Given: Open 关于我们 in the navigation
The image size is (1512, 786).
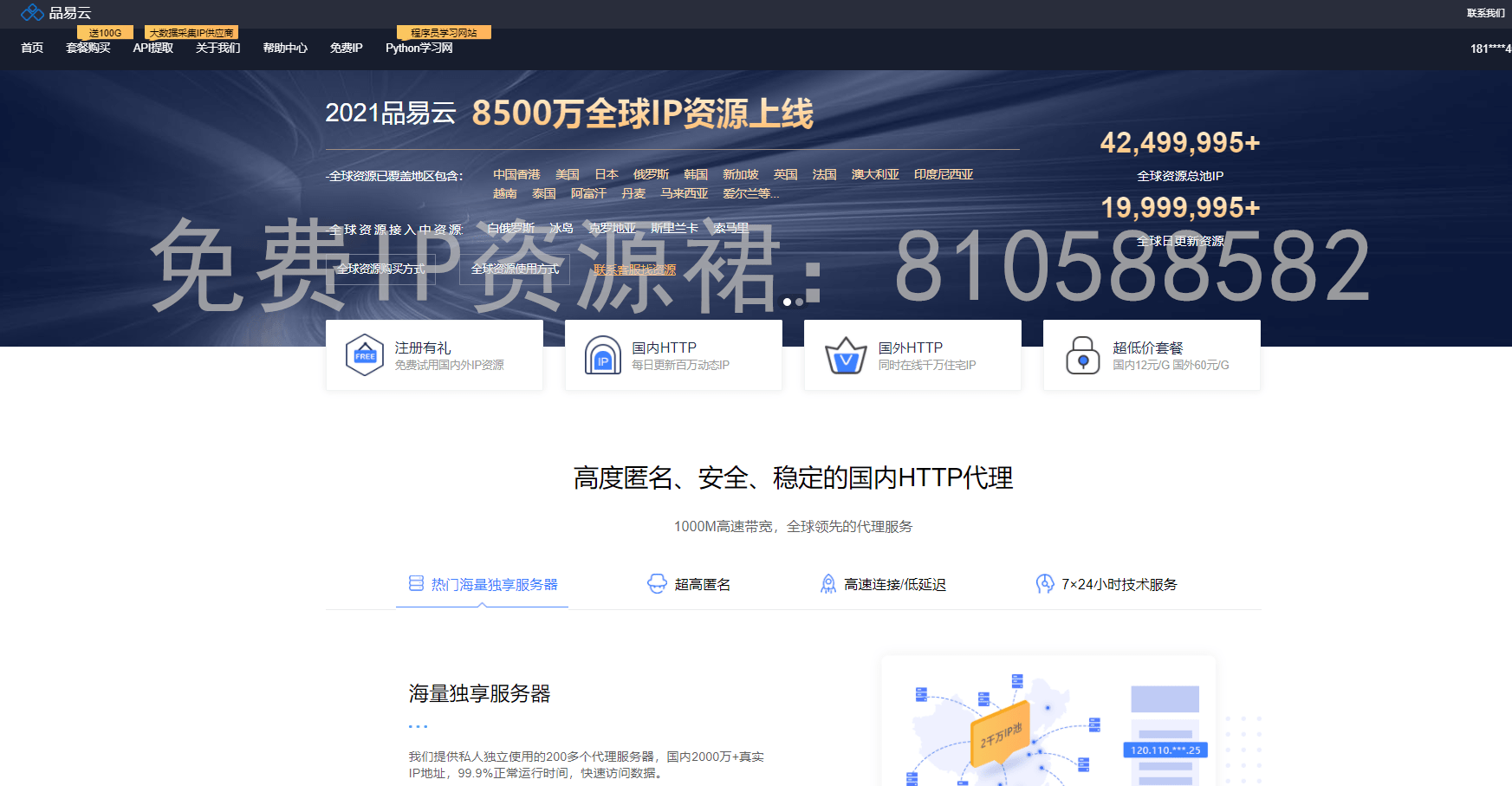Looking at the screenshot, I should coord(217,48).
